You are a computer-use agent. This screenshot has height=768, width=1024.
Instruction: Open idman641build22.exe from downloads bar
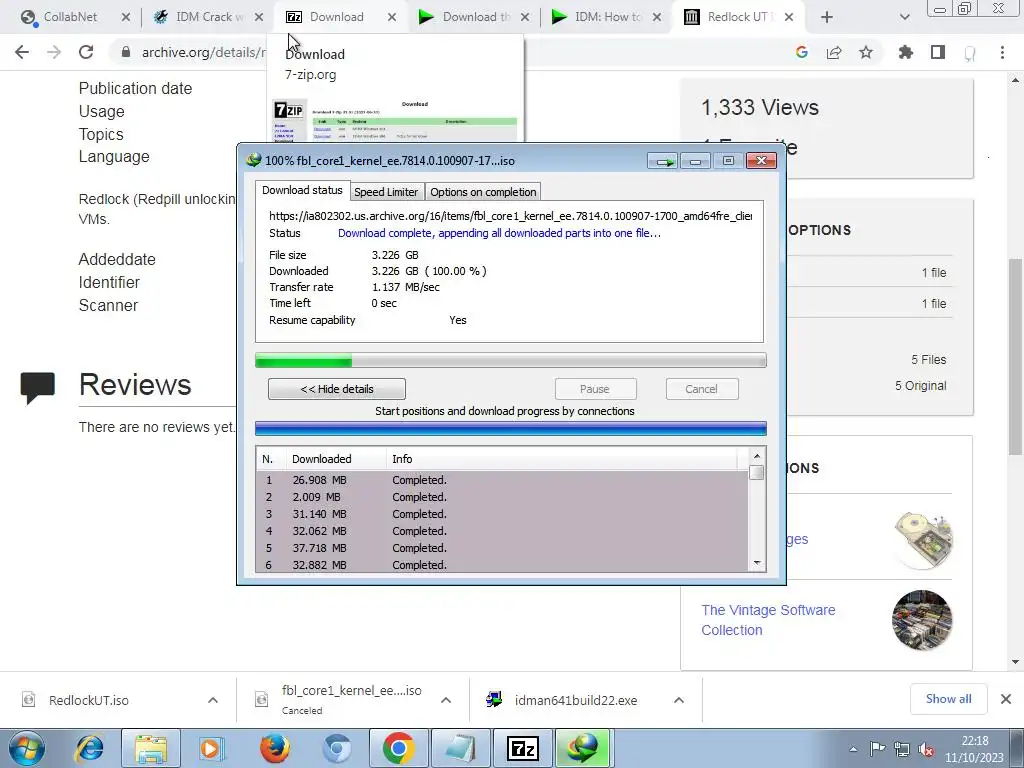[x=575, y=700]
